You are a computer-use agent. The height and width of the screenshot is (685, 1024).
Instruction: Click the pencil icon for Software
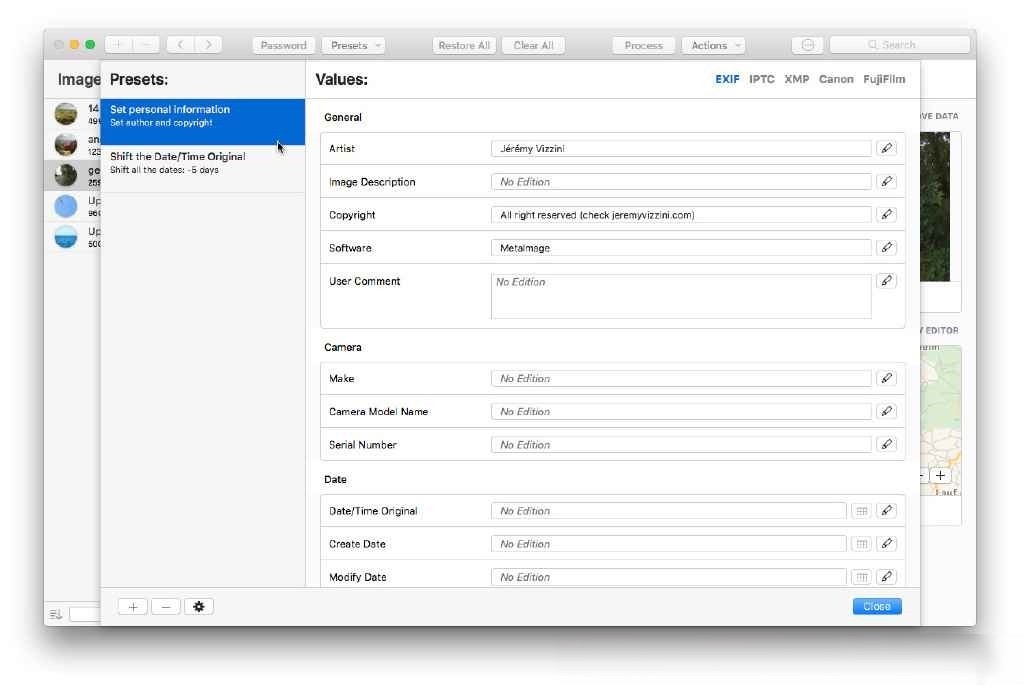(x=886, y=247)
